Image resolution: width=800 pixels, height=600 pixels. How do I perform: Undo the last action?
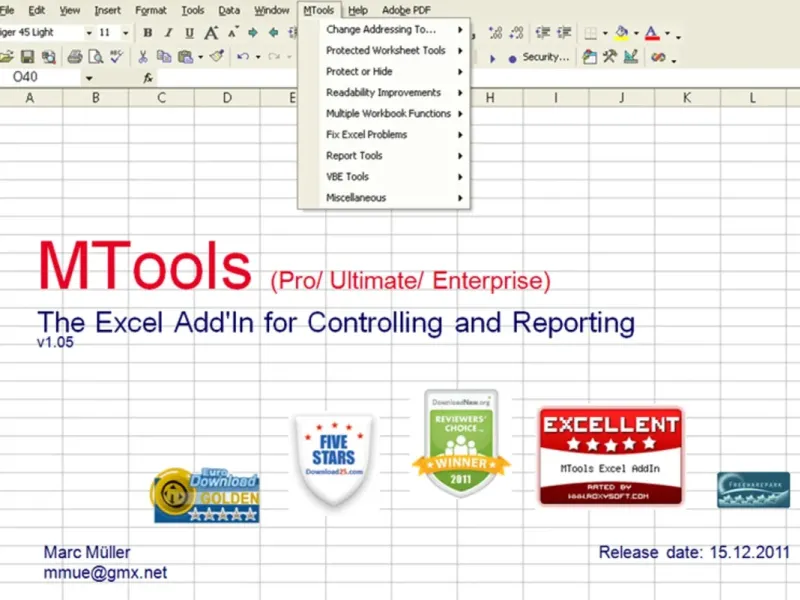(243, 57)
